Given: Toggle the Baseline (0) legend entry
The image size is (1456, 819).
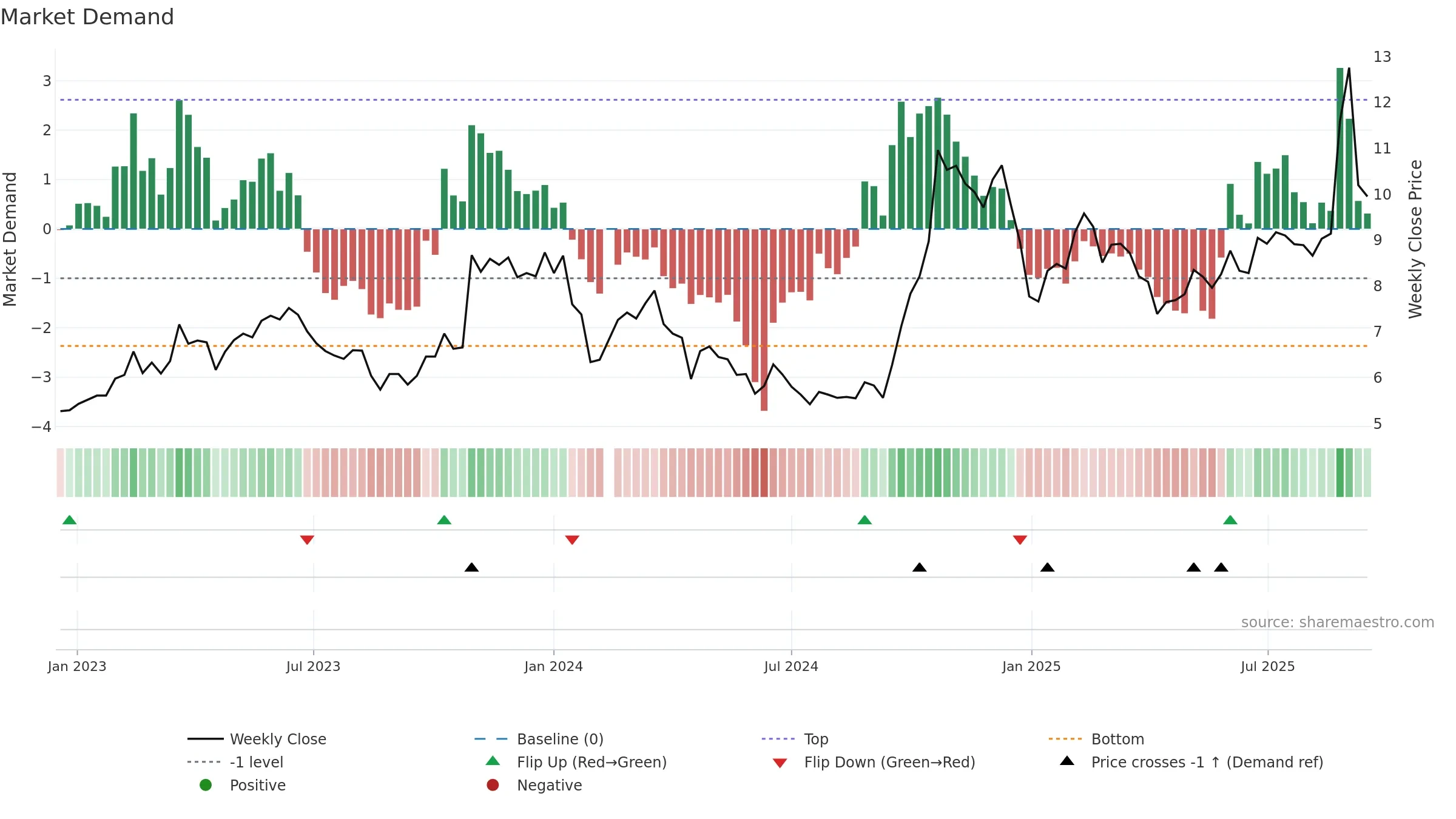Looking at the screenshot, I should (x=539, y=739).
